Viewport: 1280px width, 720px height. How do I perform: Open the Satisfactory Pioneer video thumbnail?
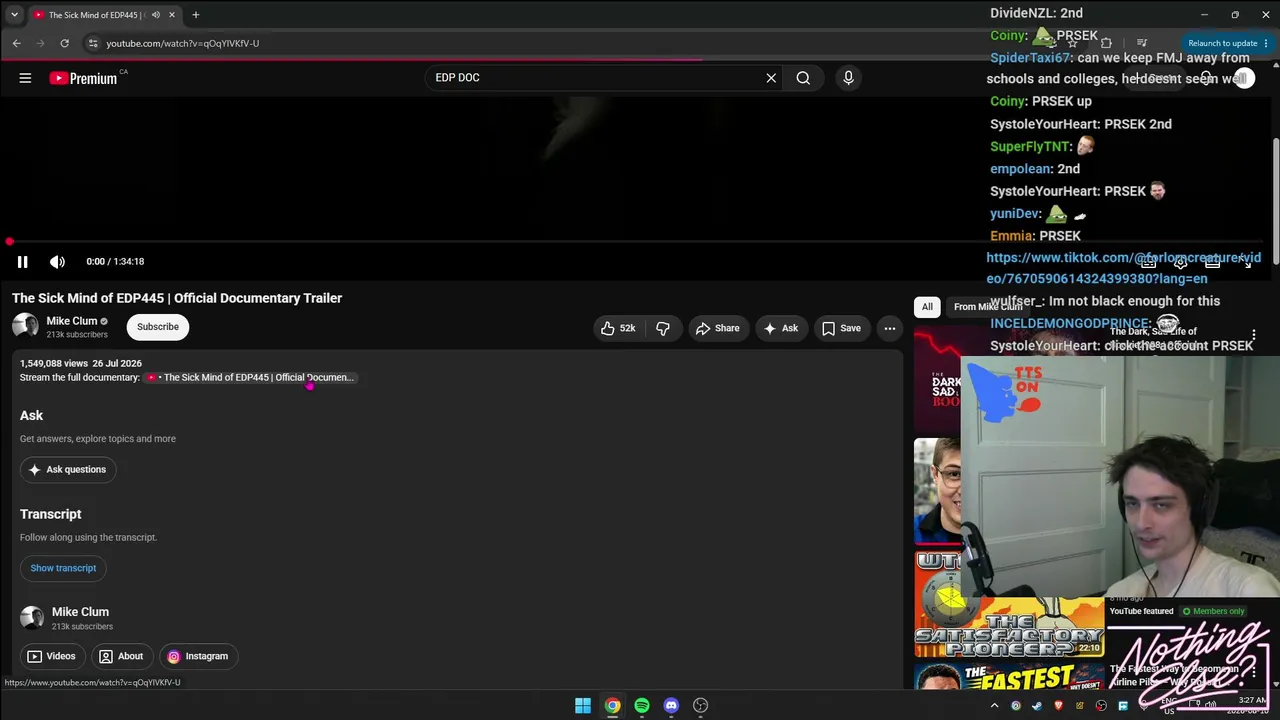[1009, 606]
